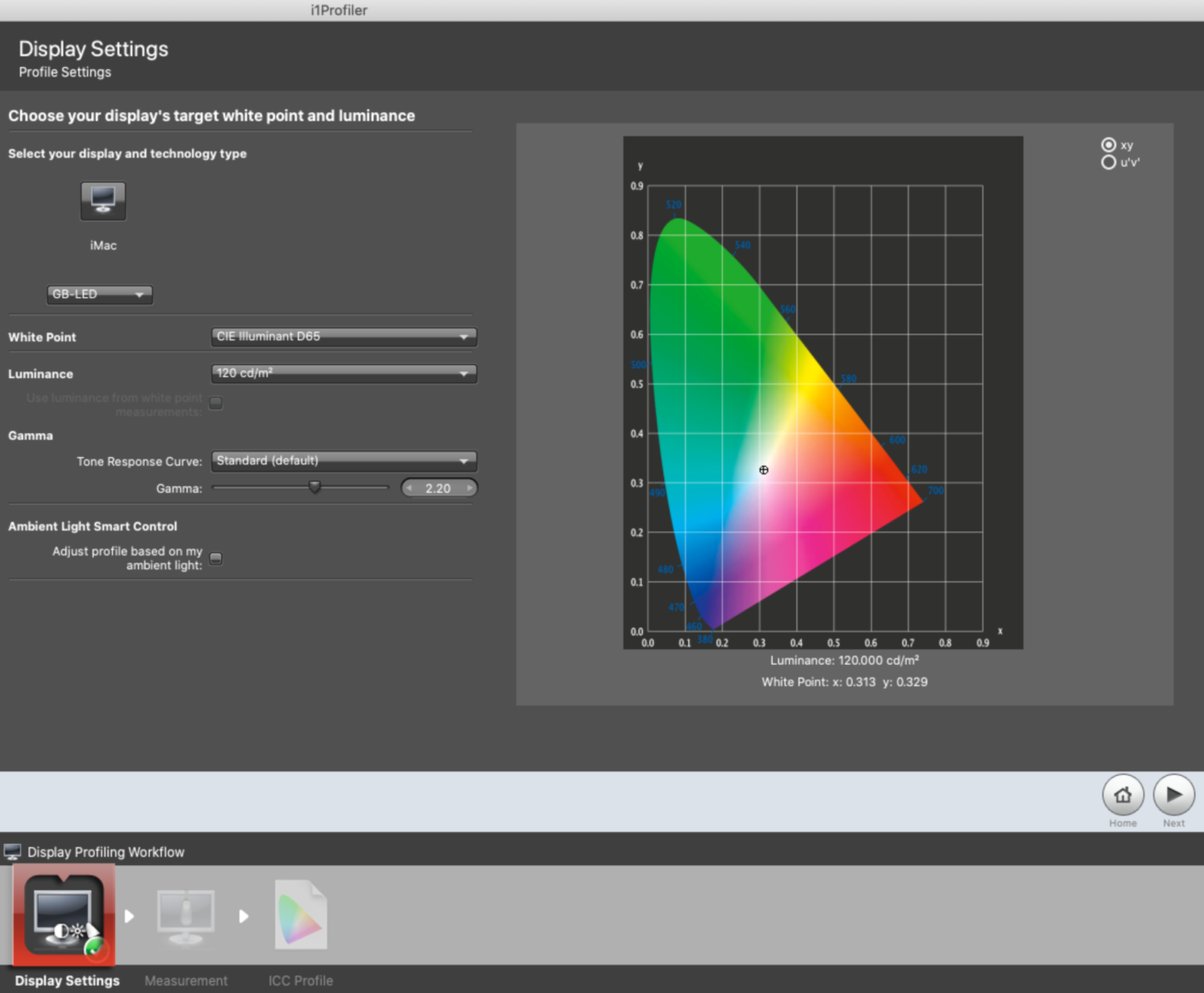This screenshot has width=1204, height=993.
Task: Click the Gamma slider handle
Action: (315, 487)
